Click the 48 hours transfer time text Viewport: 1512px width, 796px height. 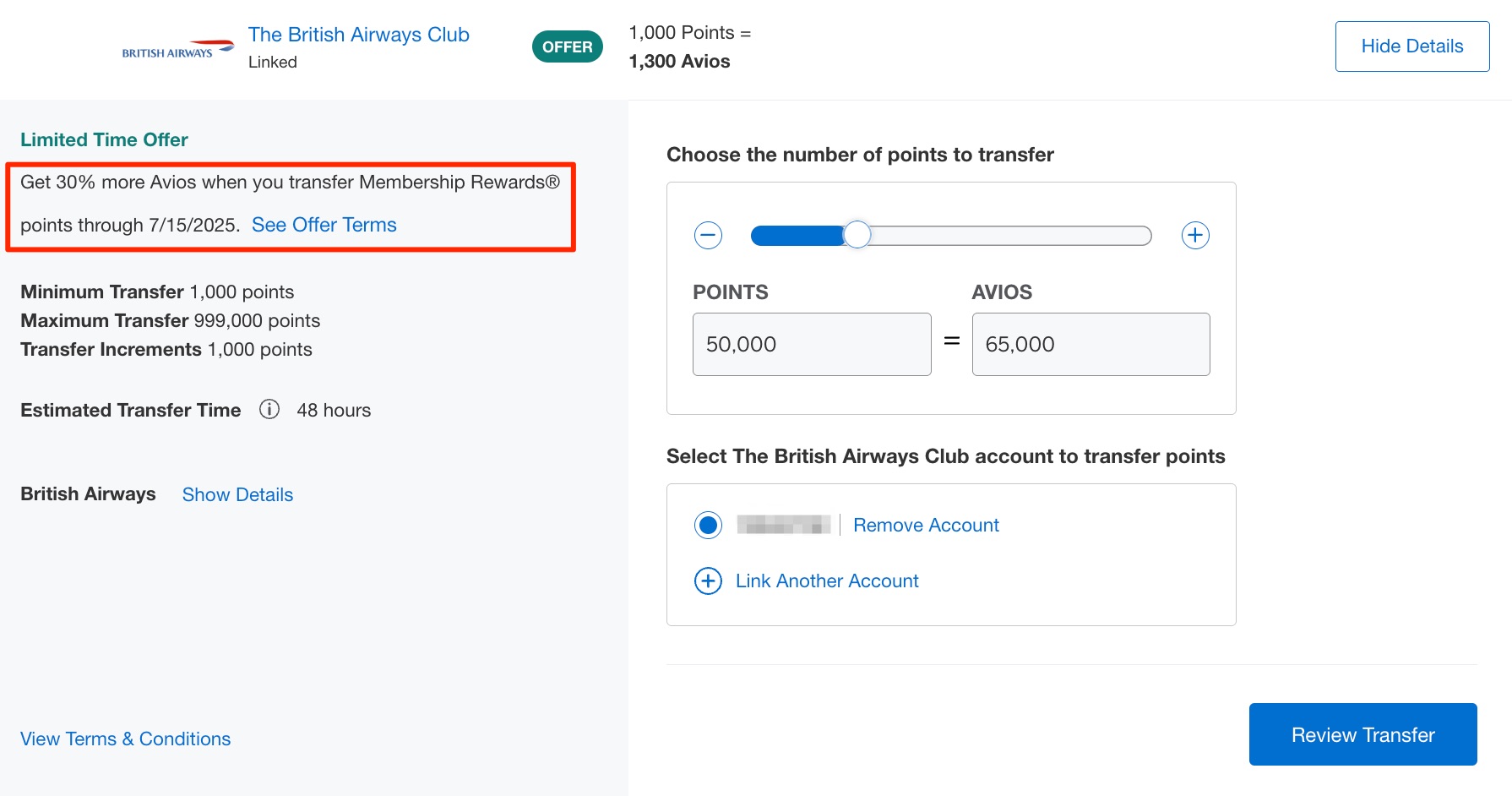[x=334, y=410]
